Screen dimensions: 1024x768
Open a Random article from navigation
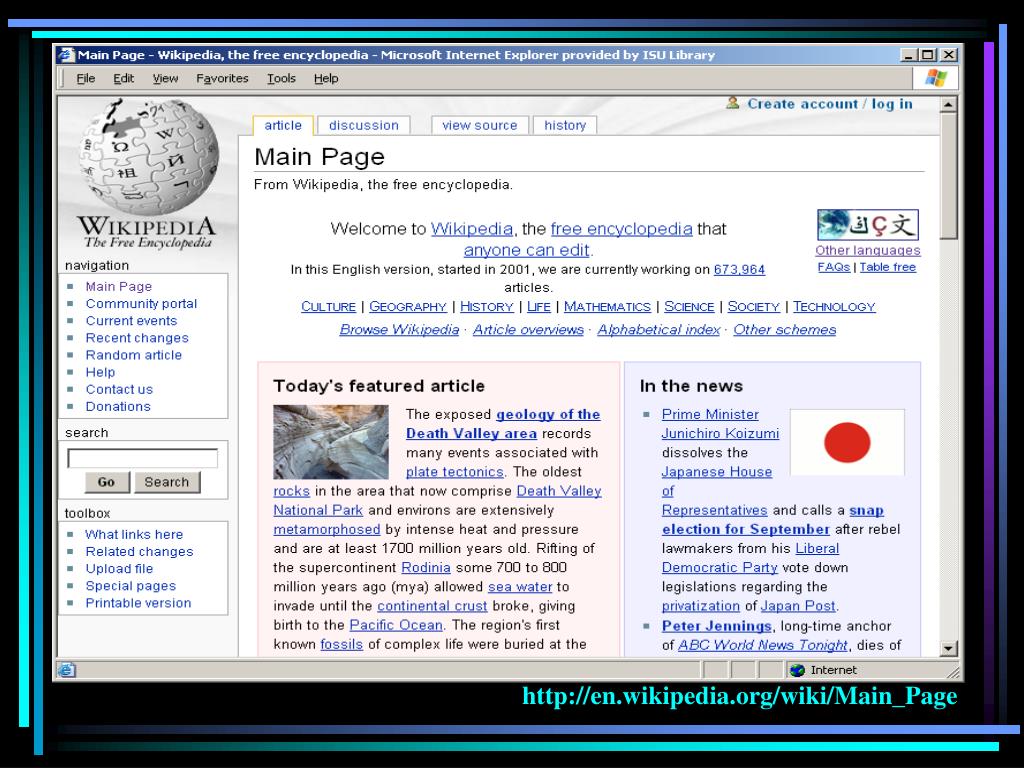(x=134, y=355)
